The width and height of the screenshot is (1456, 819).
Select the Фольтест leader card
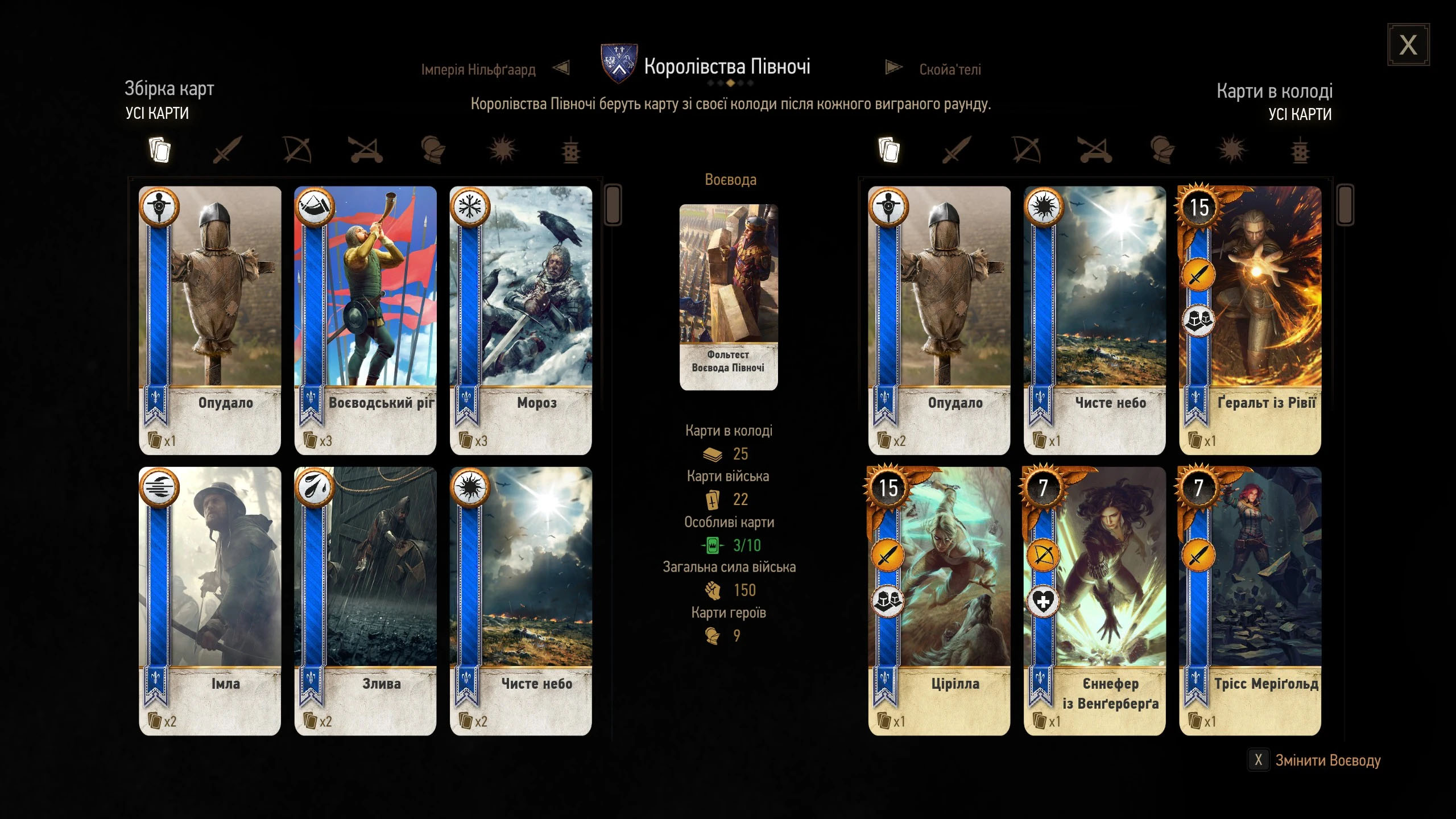[729, 297]
